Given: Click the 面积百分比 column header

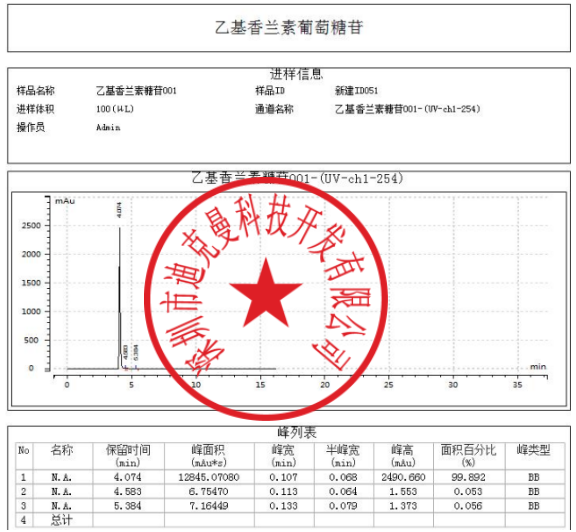Looking at the screenshot, I should pos(469,456).
